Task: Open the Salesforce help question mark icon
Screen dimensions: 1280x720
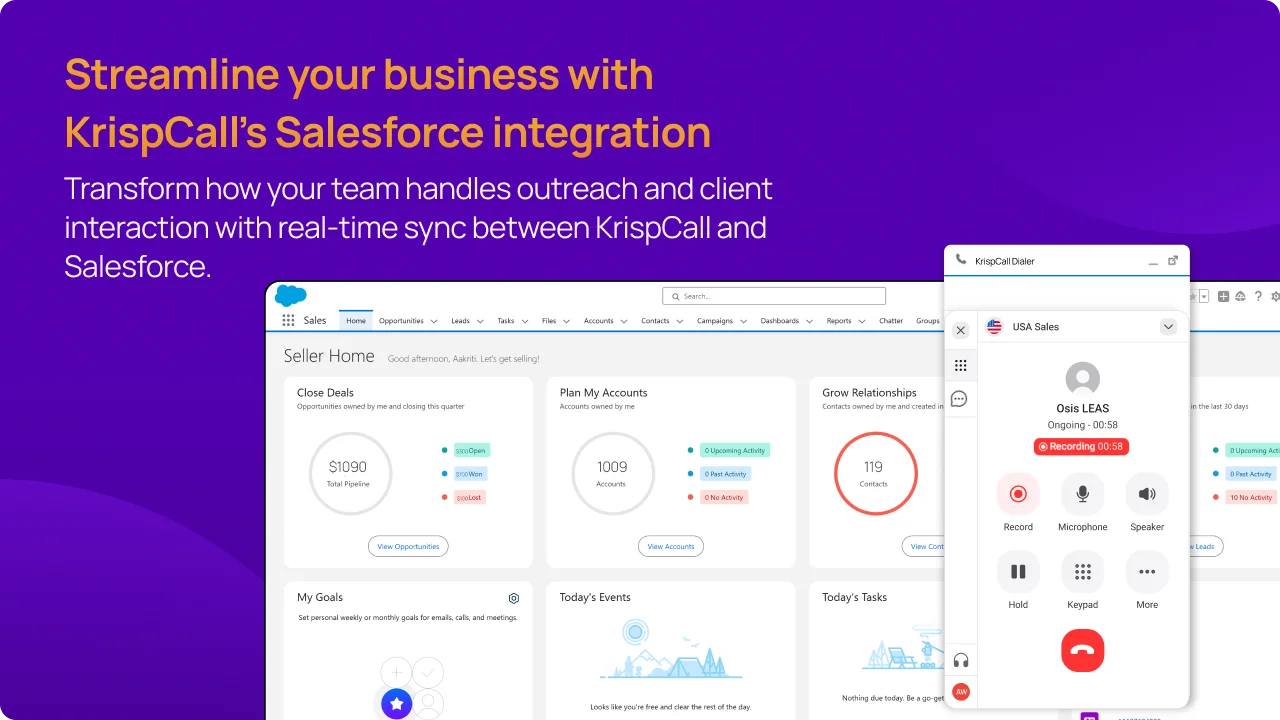Action: pos(1258,296)
